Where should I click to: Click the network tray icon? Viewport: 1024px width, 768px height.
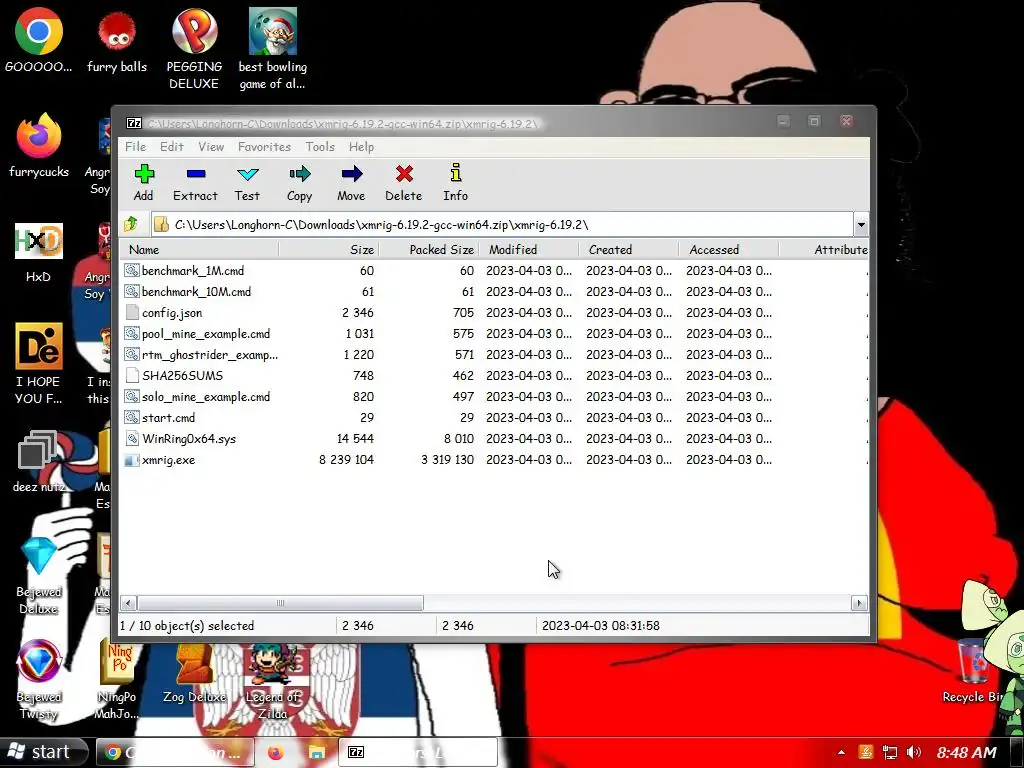(x=889, y=752)
